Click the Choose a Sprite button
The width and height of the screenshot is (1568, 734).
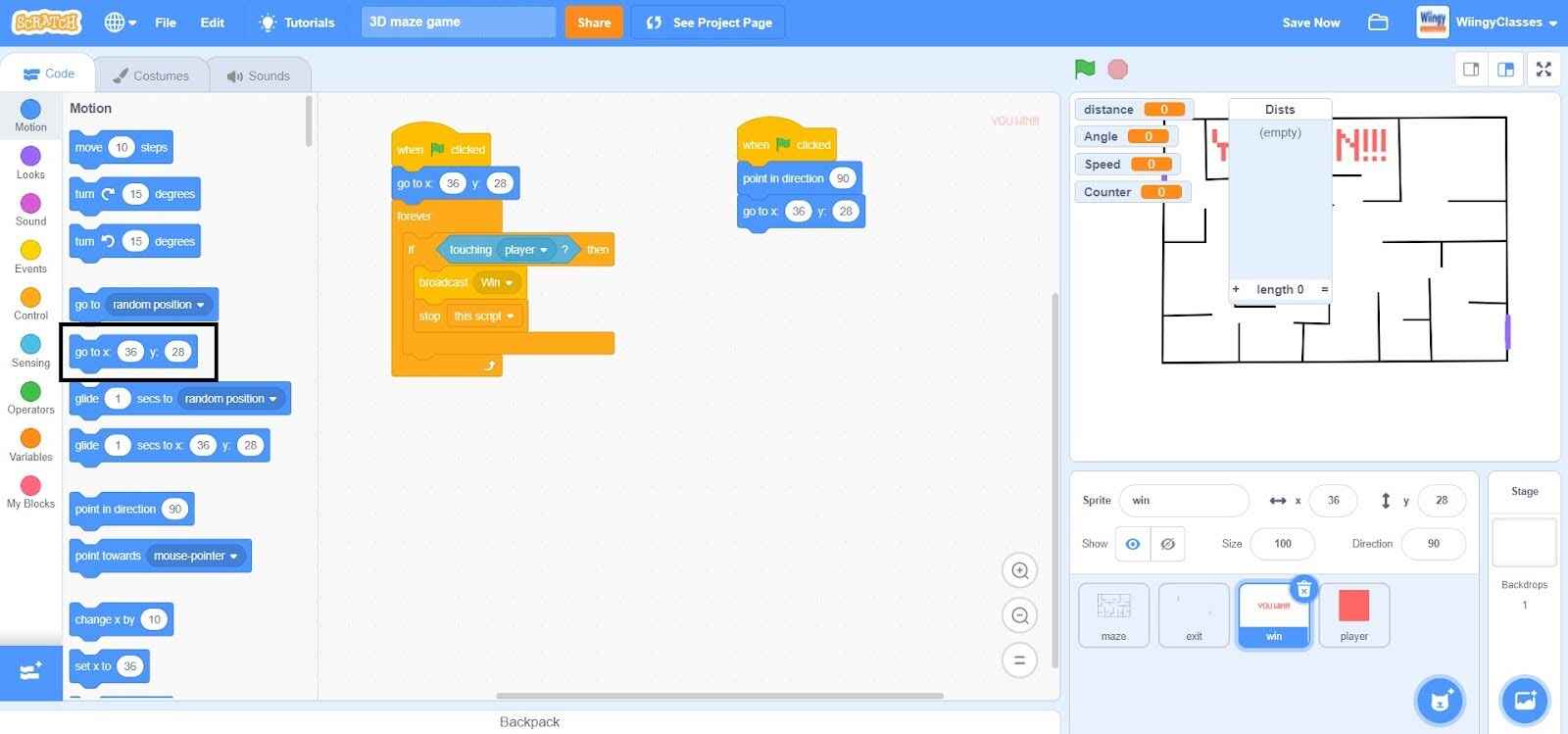(x=1440, y=700)
